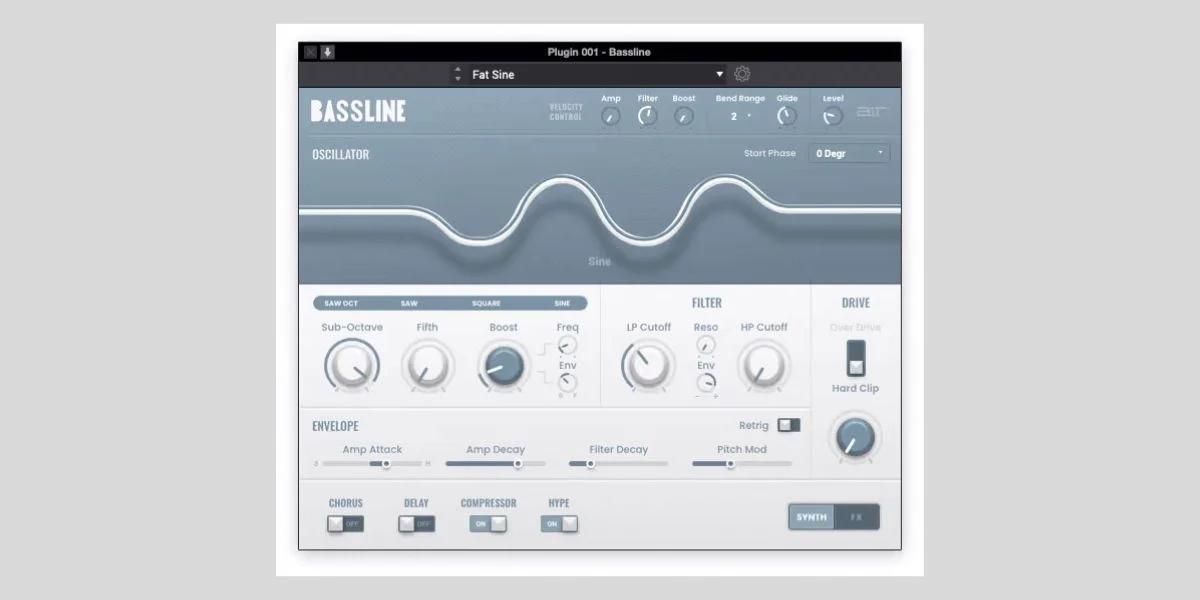Screen dimensions: 1200x600
Task: Enable the Retrig toggle
Action: pos(788,425)
